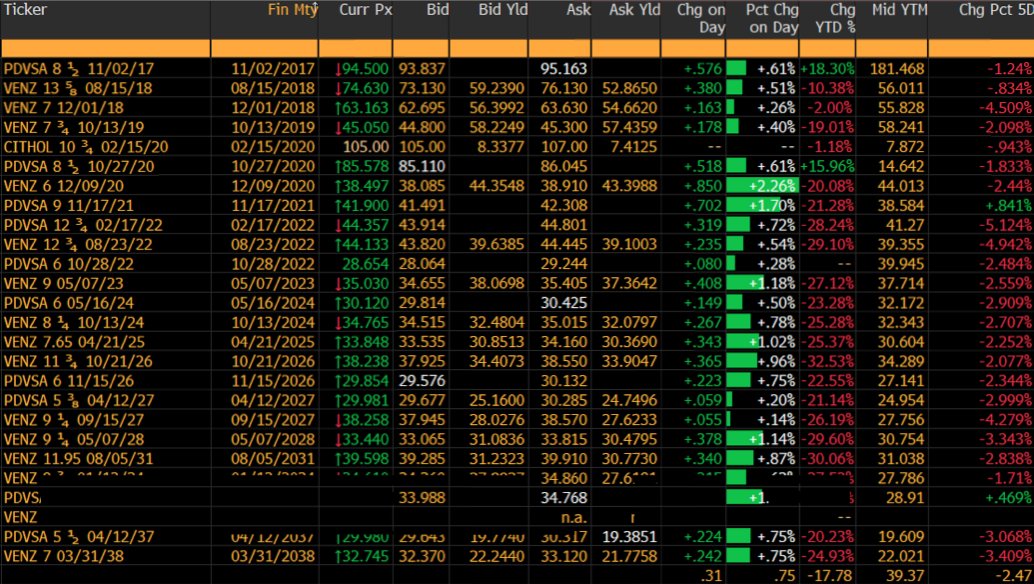Image resolution: width=1034 pixels, height=584 pixels.
Task: Select ticker VENZ 11 ¾ 10/21/26
Action: [x=78, y=361]
